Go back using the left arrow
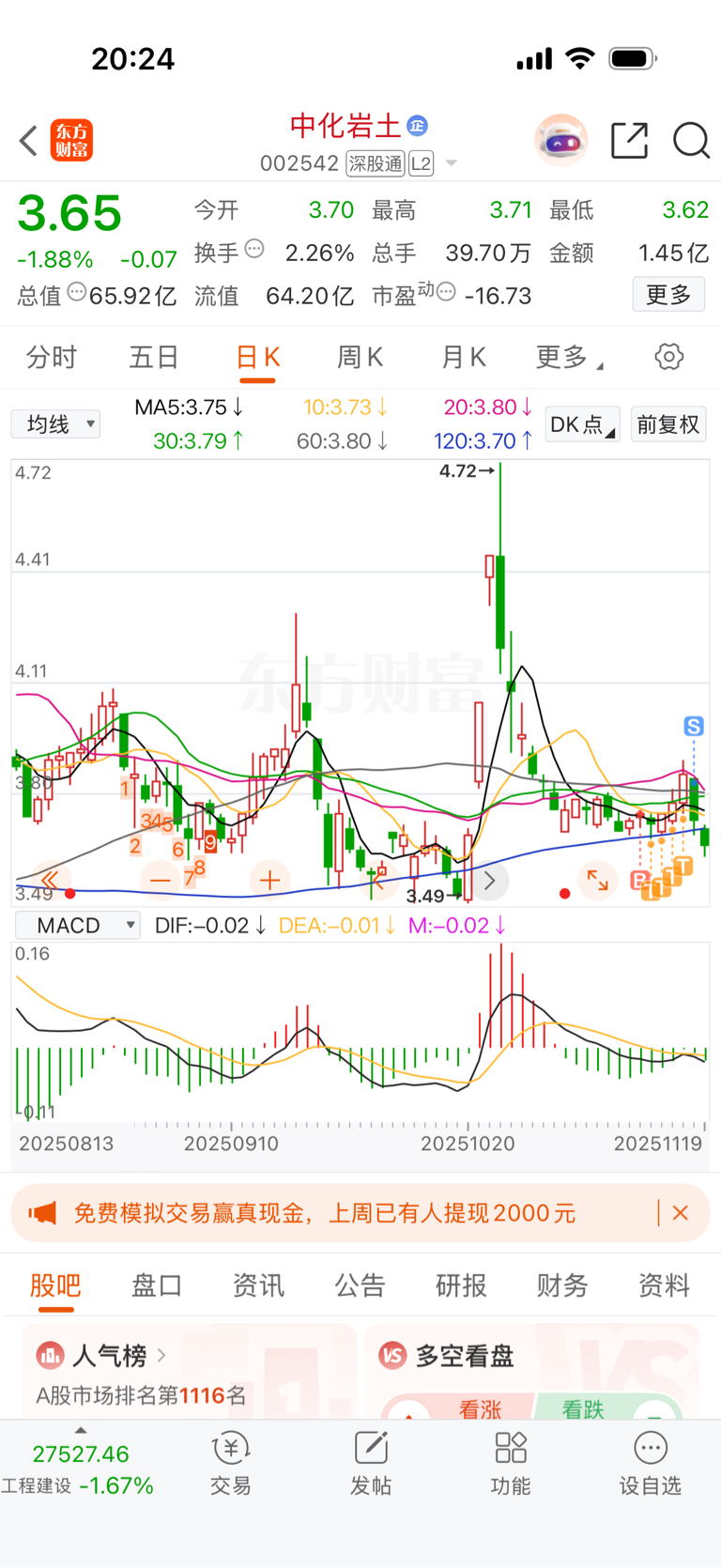The image size is (721, 1568). click(x=28, y=141)
